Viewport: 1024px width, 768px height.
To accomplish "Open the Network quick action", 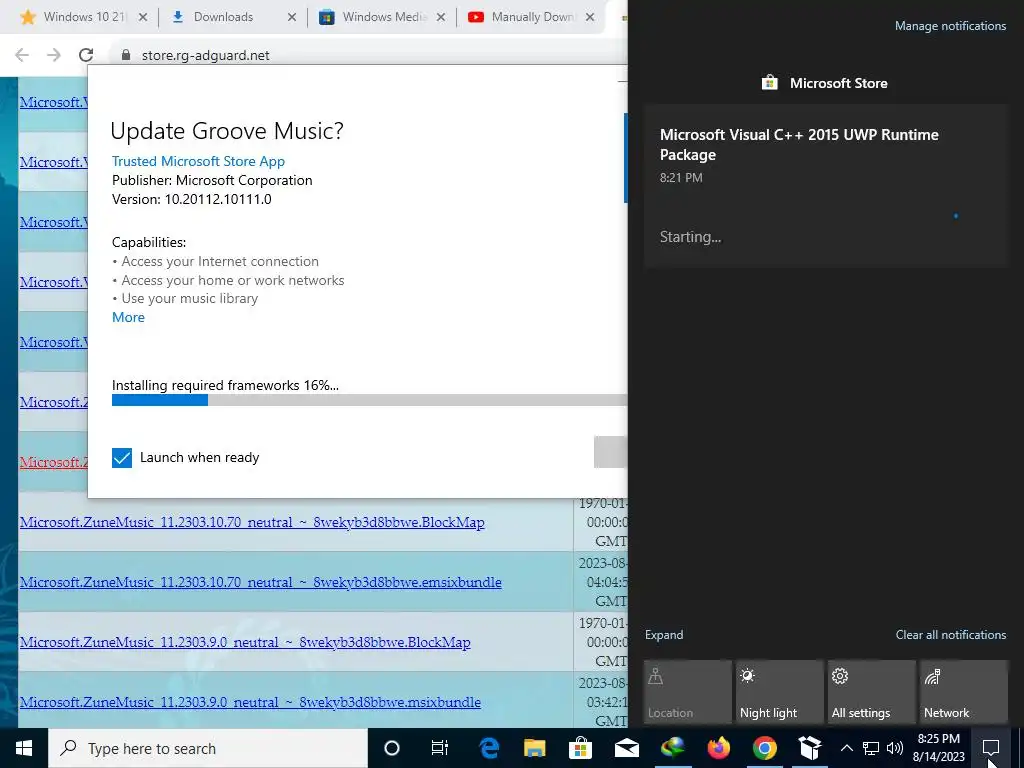I will coord(964,692).
